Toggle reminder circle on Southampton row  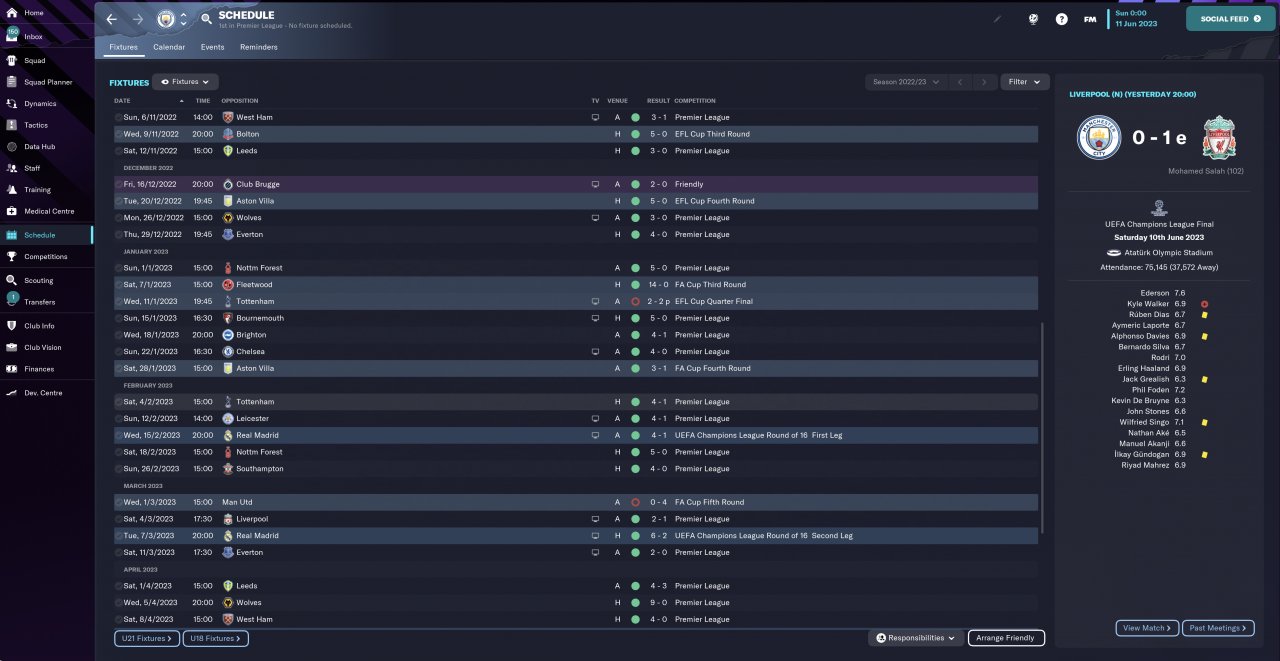[118, 469]
